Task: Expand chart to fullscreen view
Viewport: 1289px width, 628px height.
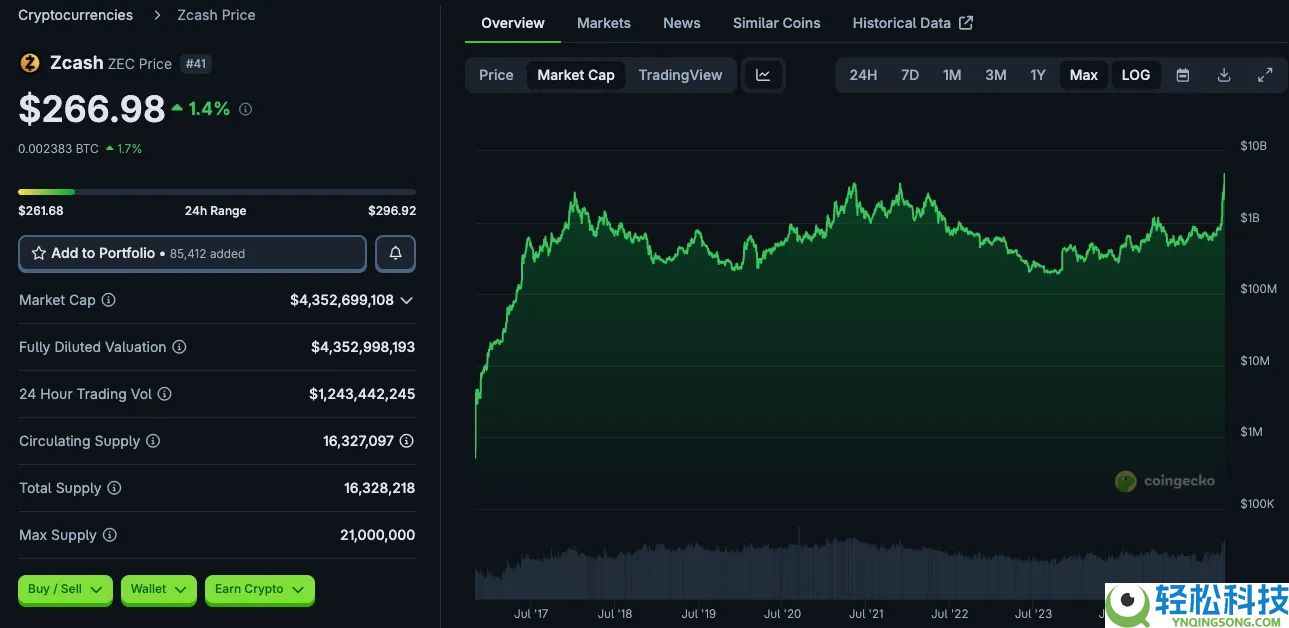Action: coord(1264,75)
